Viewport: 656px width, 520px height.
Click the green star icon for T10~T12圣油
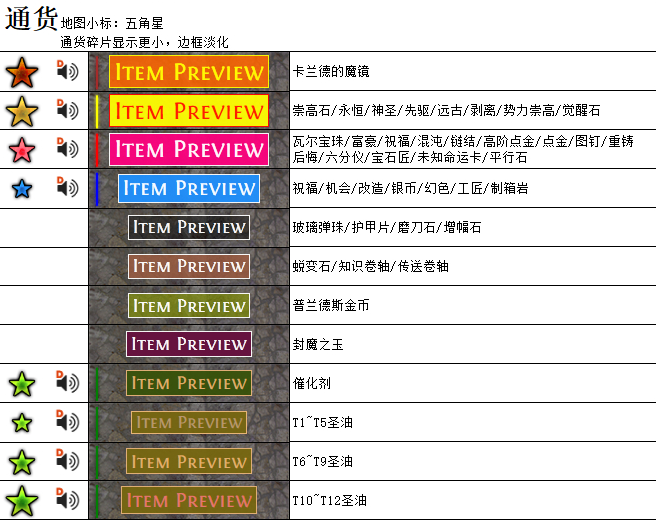tap(22, 501)
